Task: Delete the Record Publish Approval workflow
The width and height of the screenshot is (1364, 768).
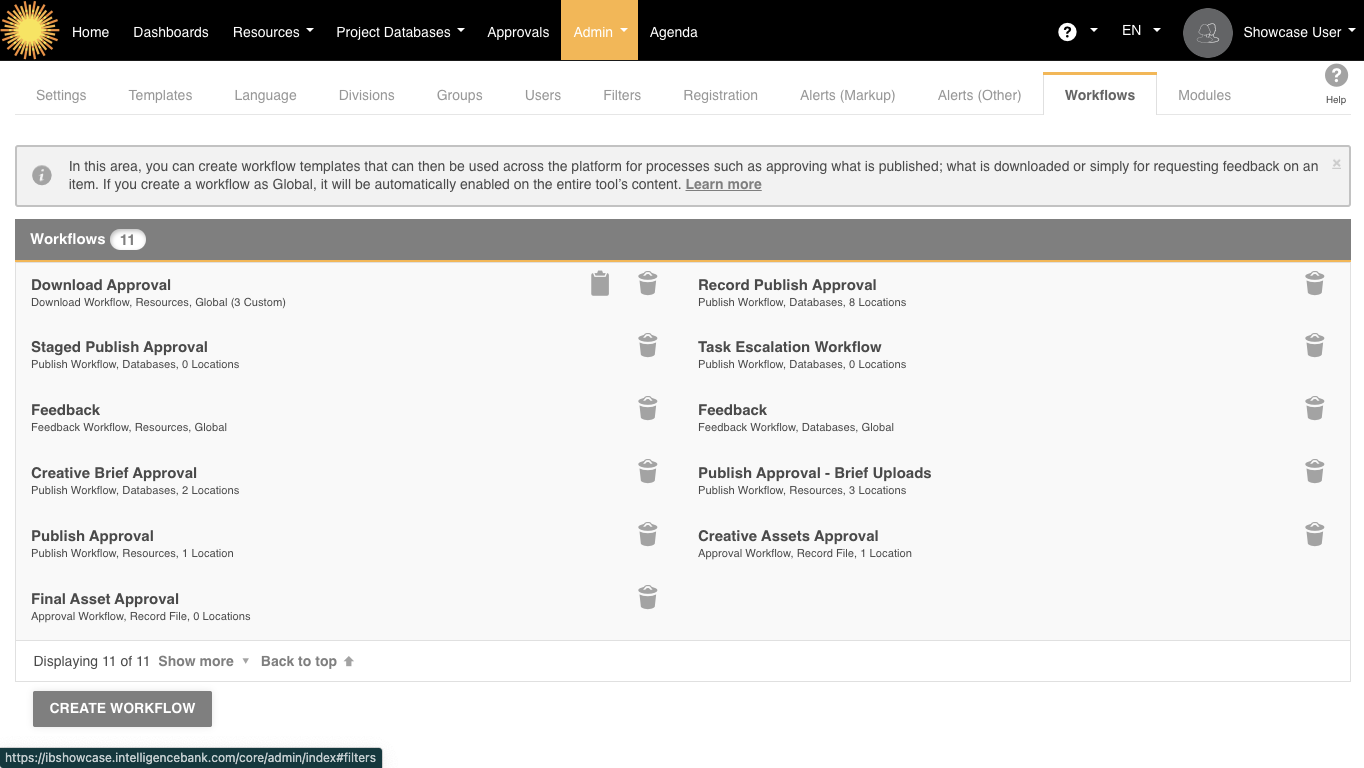Action: pos(1315,284)
